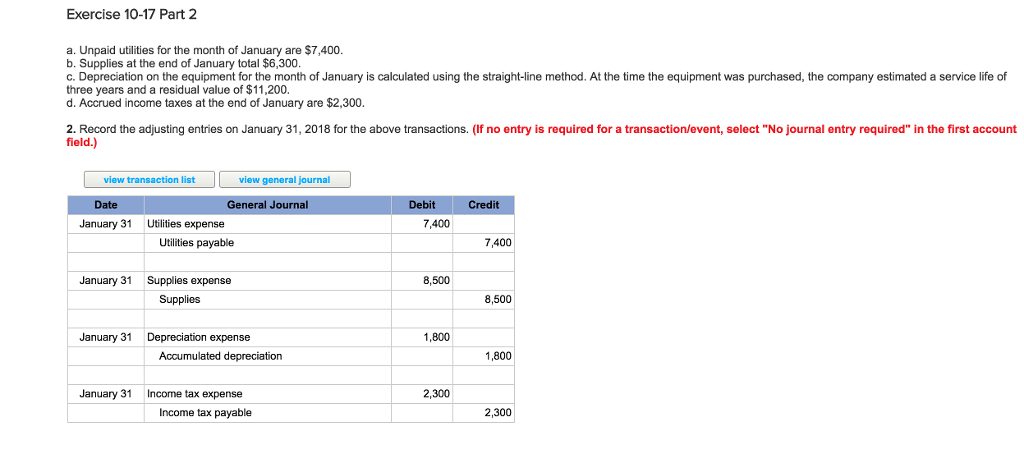Select the 7,400 debit amount cell
The width and height of the screenshot is (1024, 454).
click(x=422, y=224)
